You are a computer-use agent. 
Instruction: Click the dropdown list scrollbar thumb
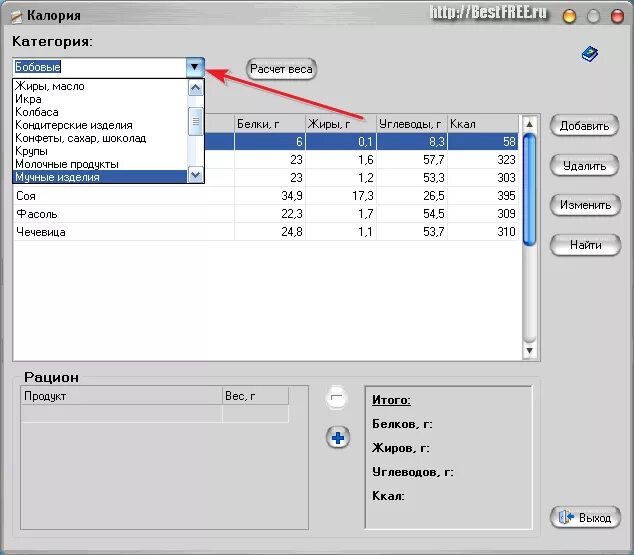[x=196, y=121]
